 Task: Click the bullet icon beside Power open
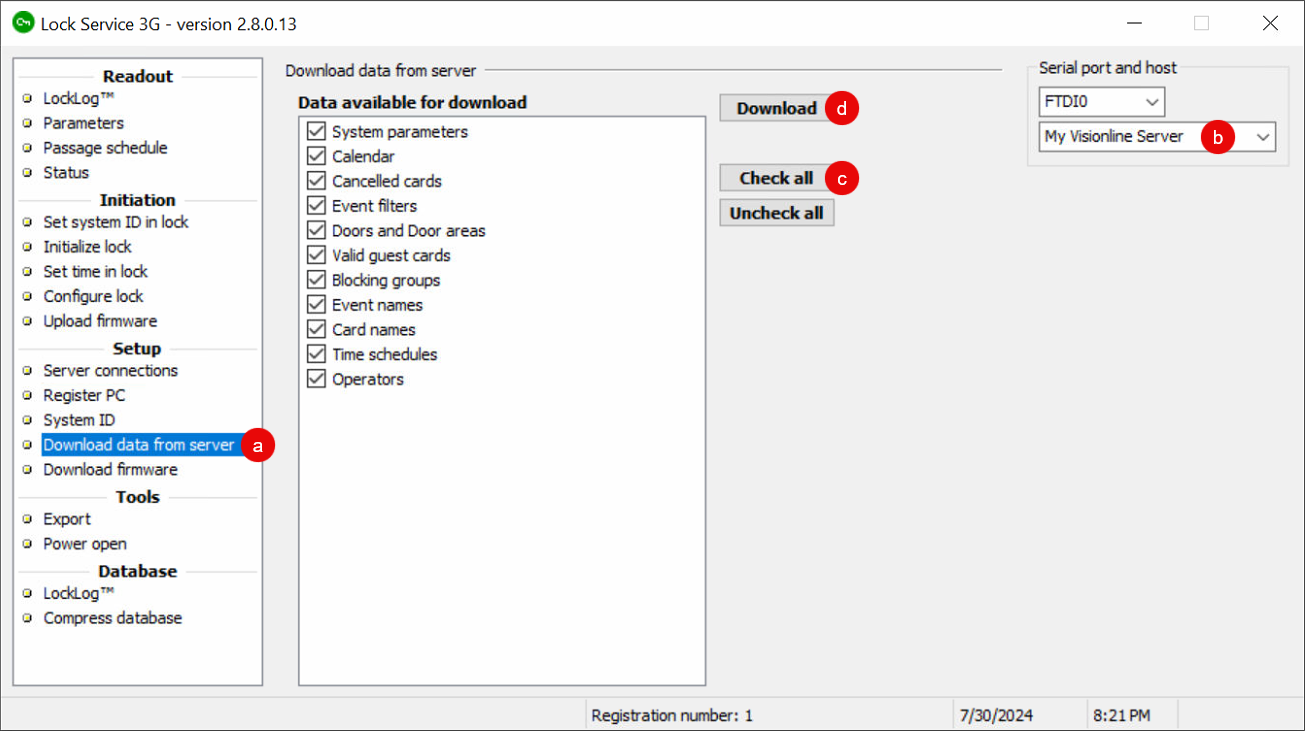tap(27, 543)
